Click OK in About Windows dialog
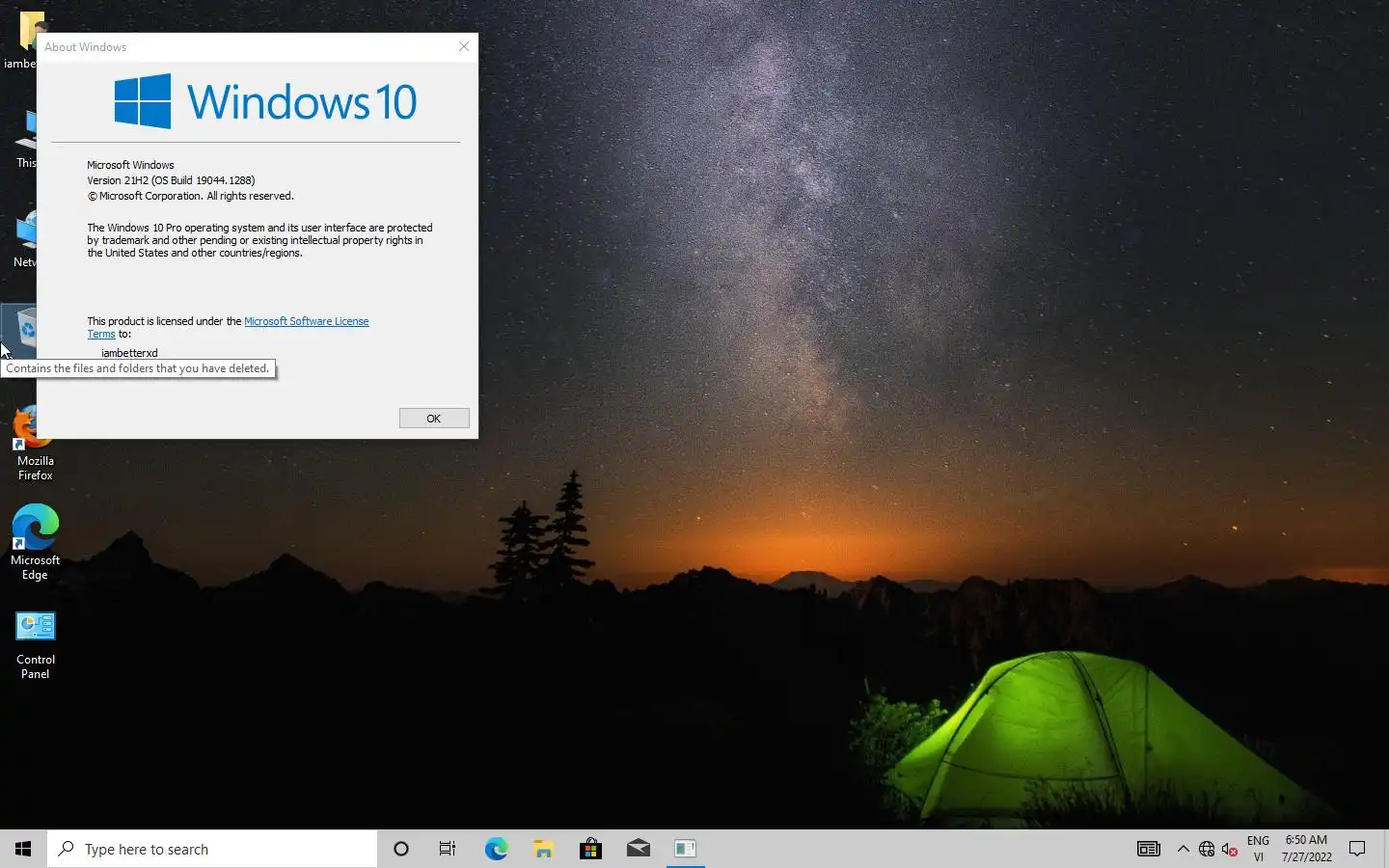1389x868 pixels. pyautogui.click(x=434, y=418)
